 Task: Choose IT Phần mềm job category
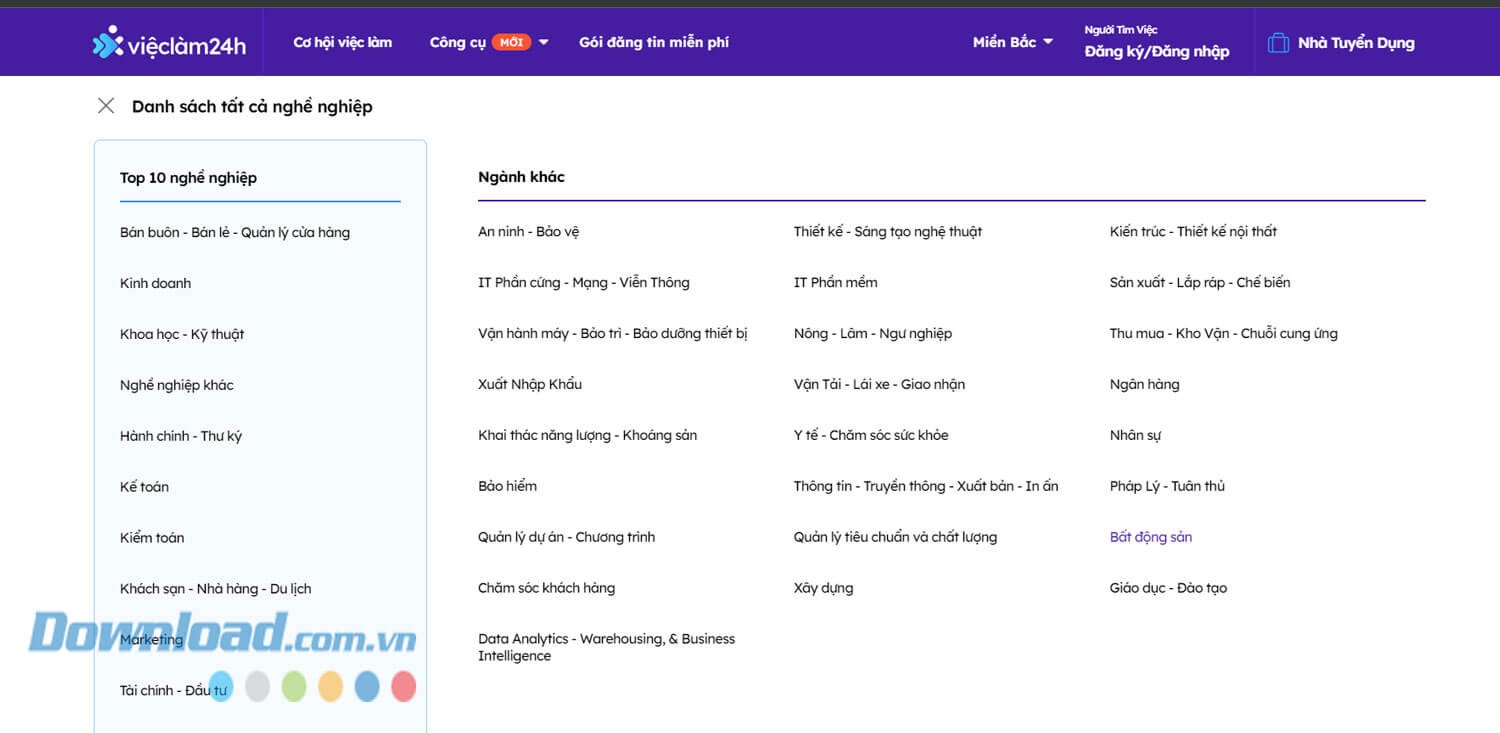click(835, 282)
